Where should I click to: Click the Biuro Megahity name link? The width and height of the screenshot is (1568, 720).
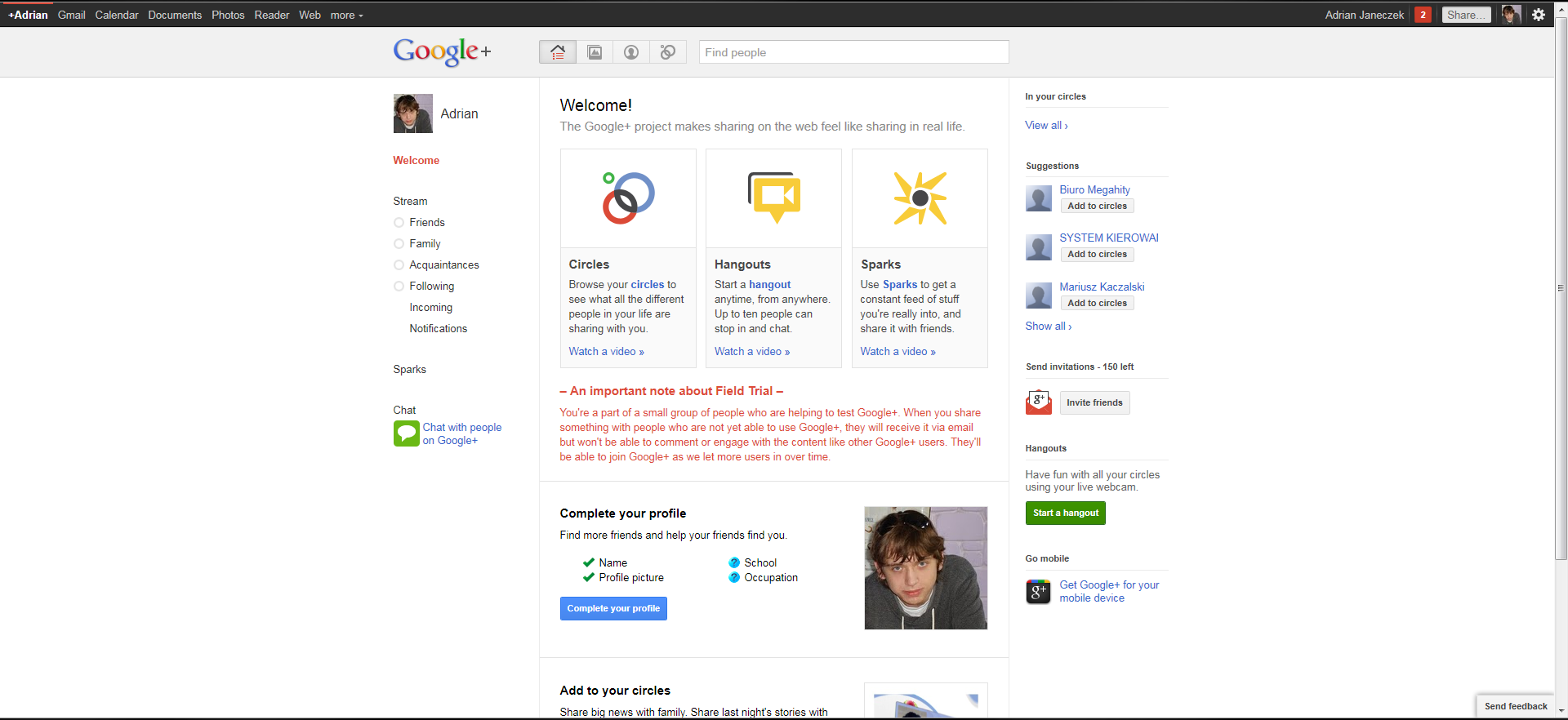1094,189
